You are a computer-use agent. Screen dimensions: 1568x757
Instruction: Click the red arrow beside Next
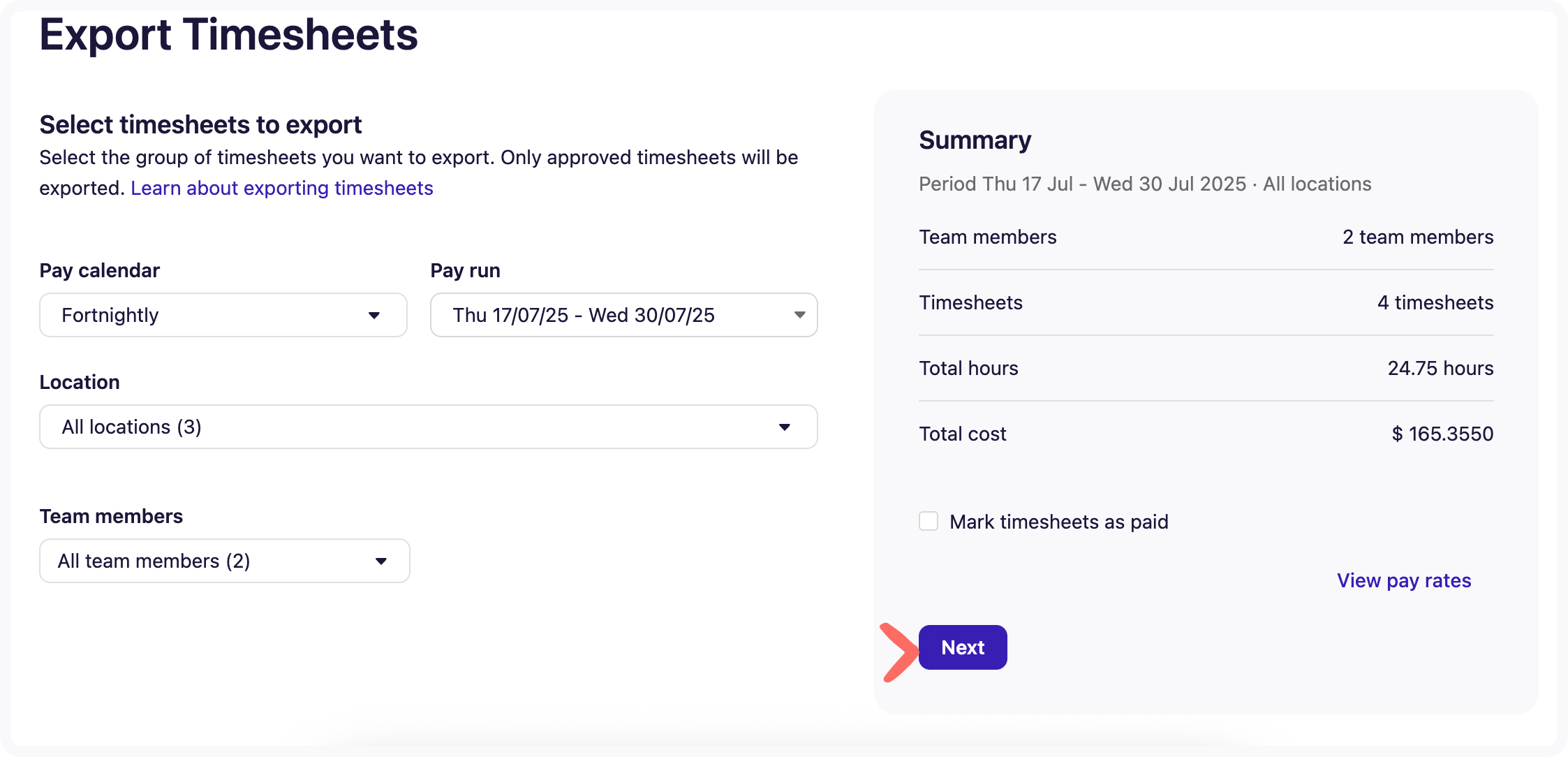899,652
